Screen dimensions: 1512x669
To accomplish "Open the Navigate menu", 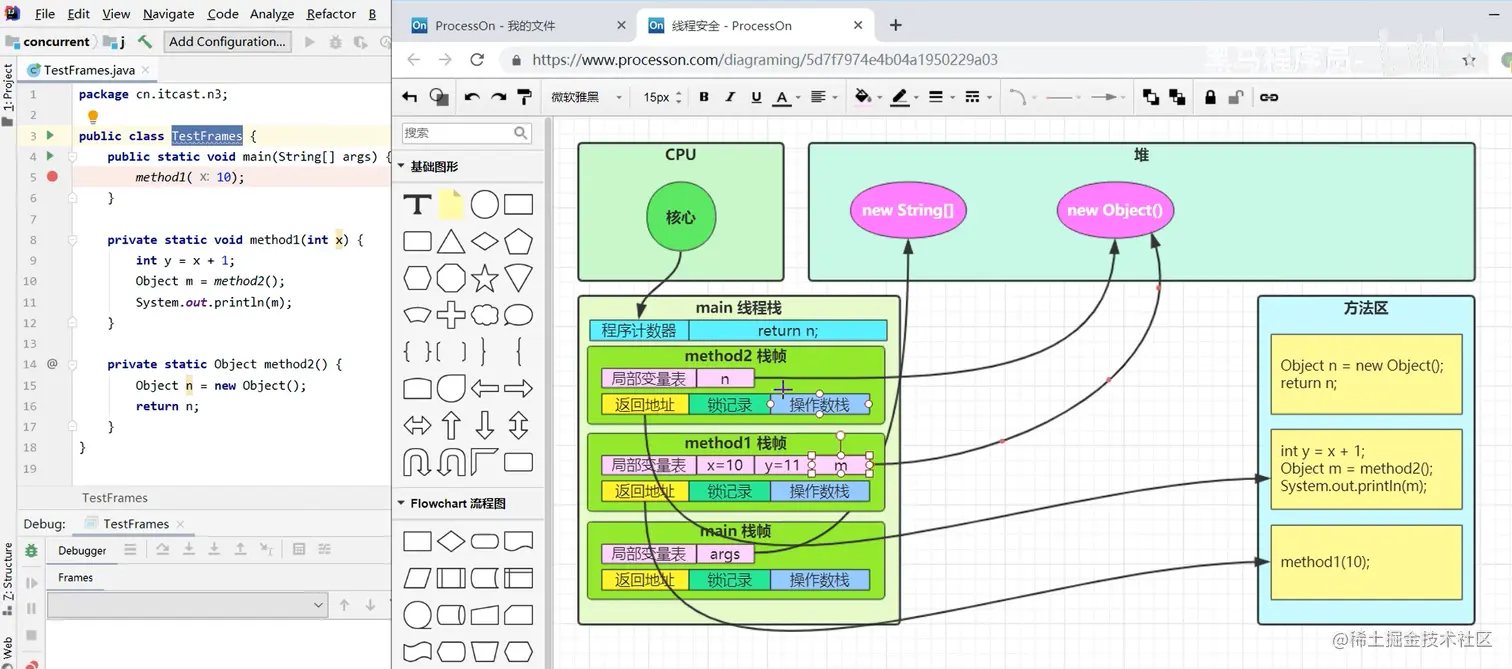I will 168,14.
